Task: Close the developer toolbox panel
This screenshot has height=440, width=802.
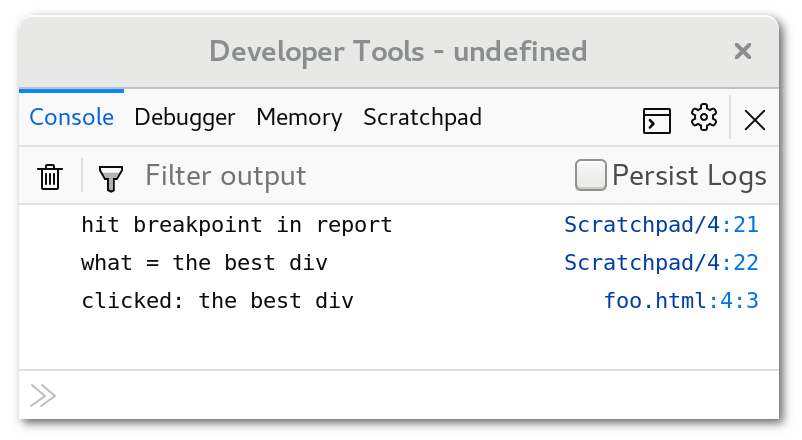Action: click(x=755, y=120)
